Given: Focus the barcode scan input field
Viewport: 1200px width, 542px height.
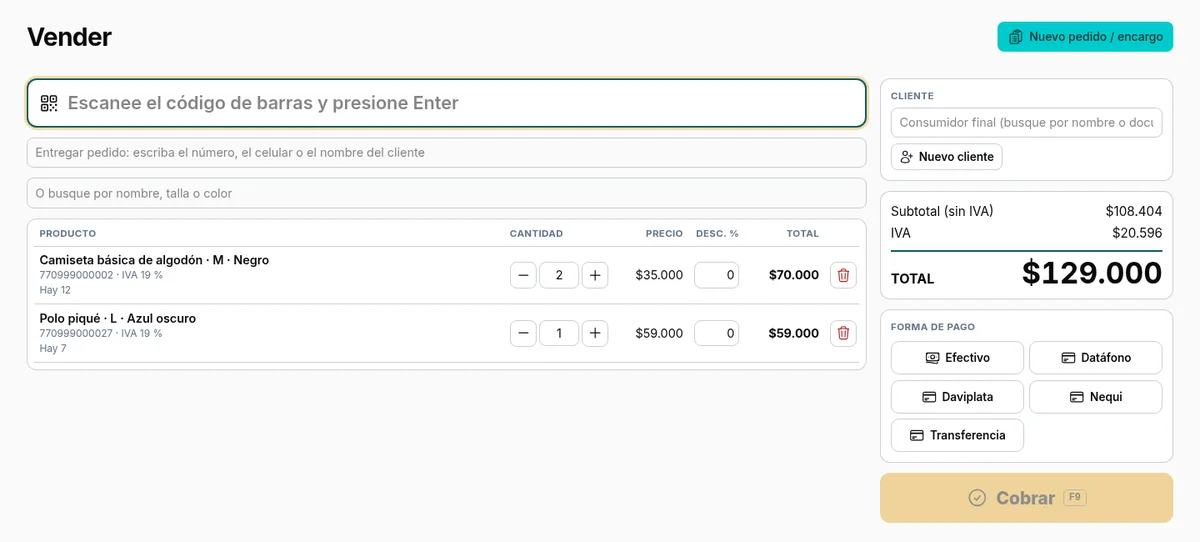Looking at the screenshot, I should click(x=446, y=103).
